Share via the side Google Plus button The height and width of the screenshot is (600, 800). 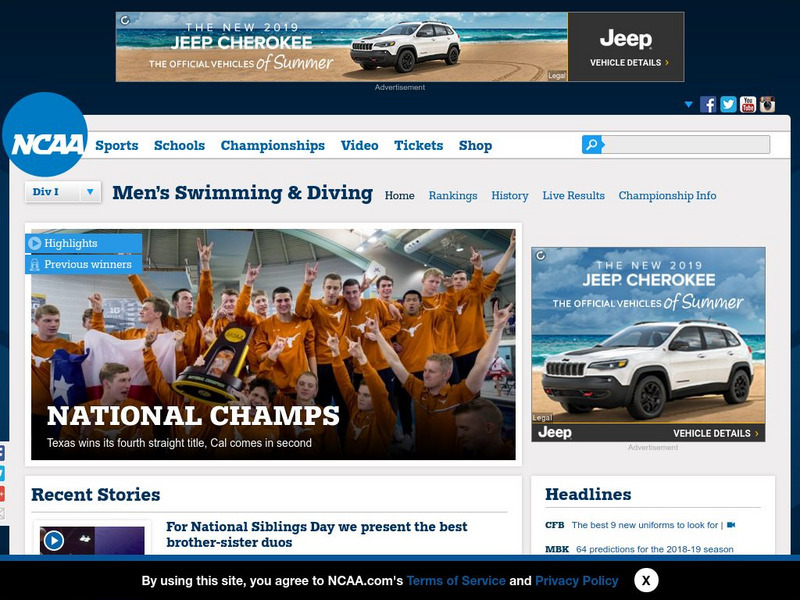2,493
